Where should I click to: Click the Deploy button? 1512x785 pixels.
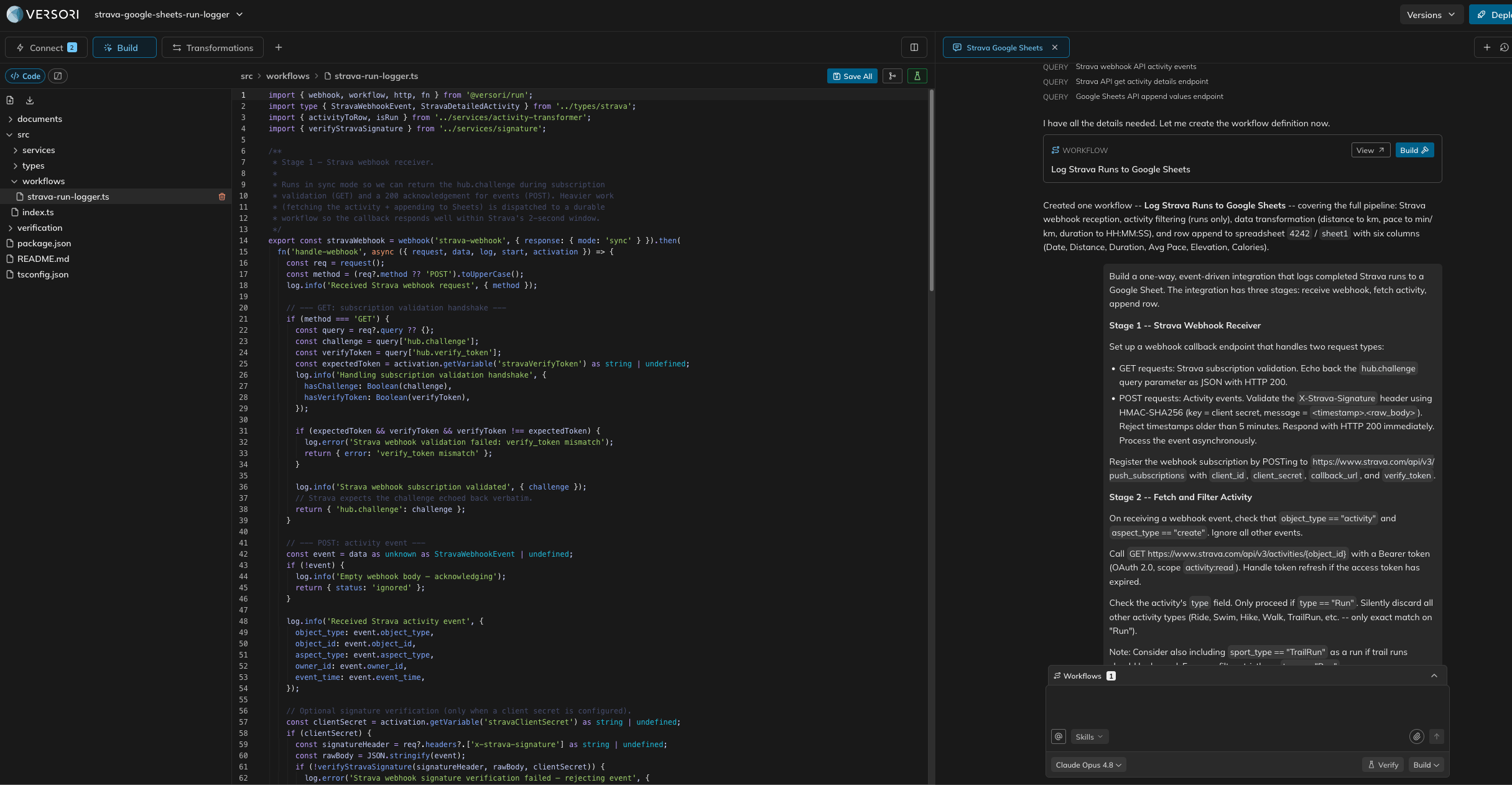pos(1491,15)
